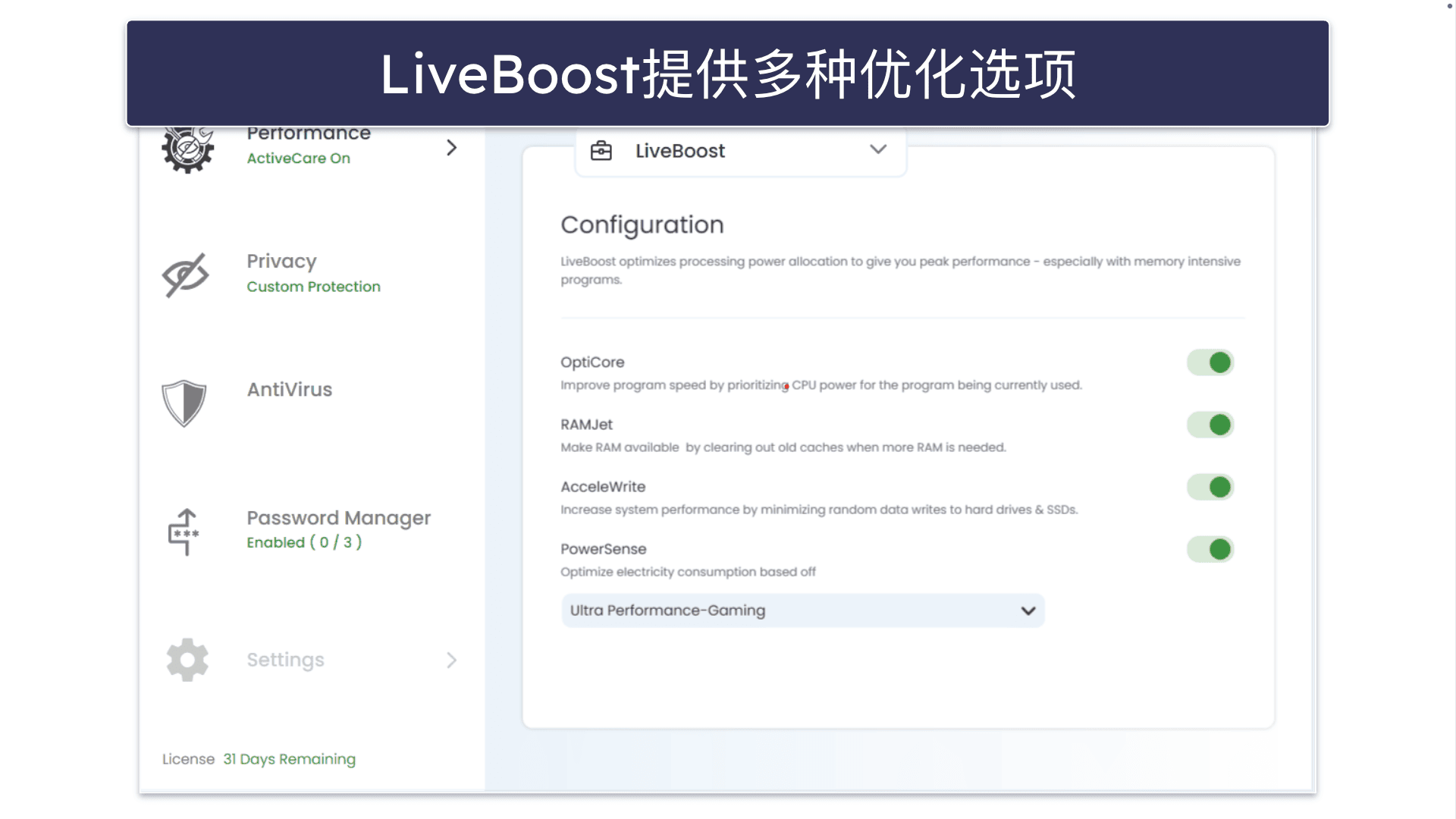
Task: Open the LiveBoost module dropdown
Action: [x=740, y=151]
